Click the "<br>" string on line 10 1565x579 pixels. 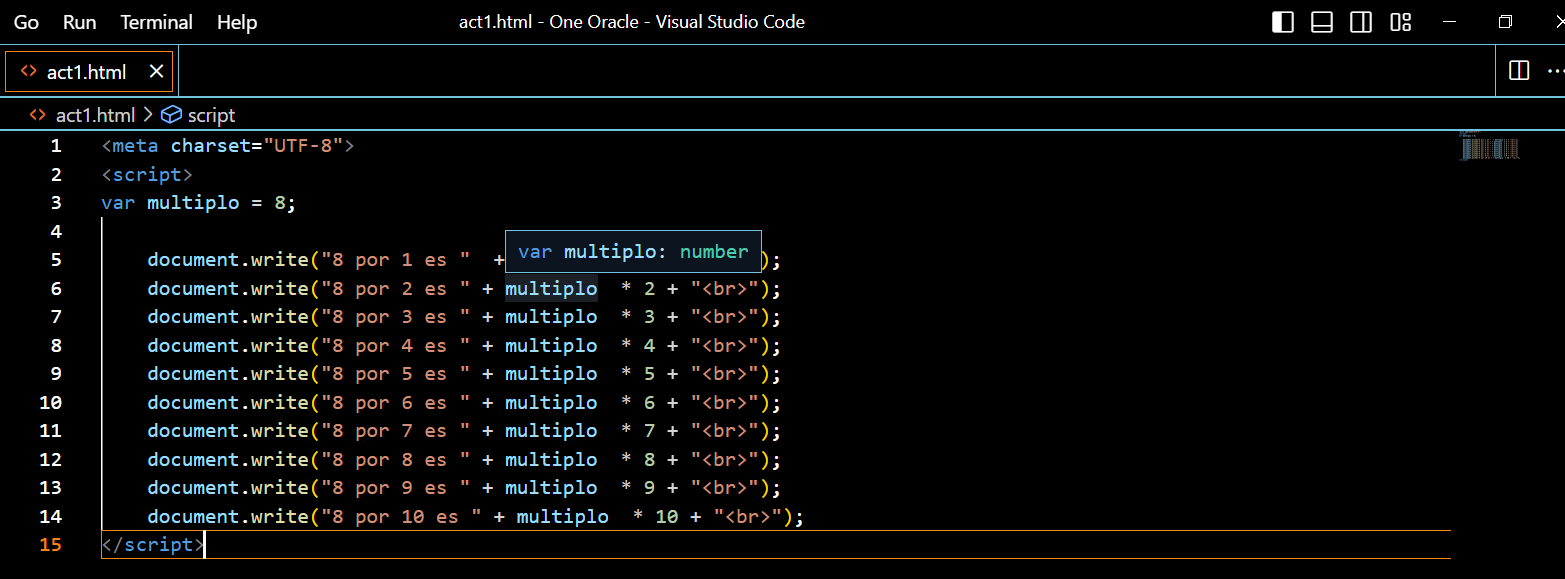pos(724,403)
